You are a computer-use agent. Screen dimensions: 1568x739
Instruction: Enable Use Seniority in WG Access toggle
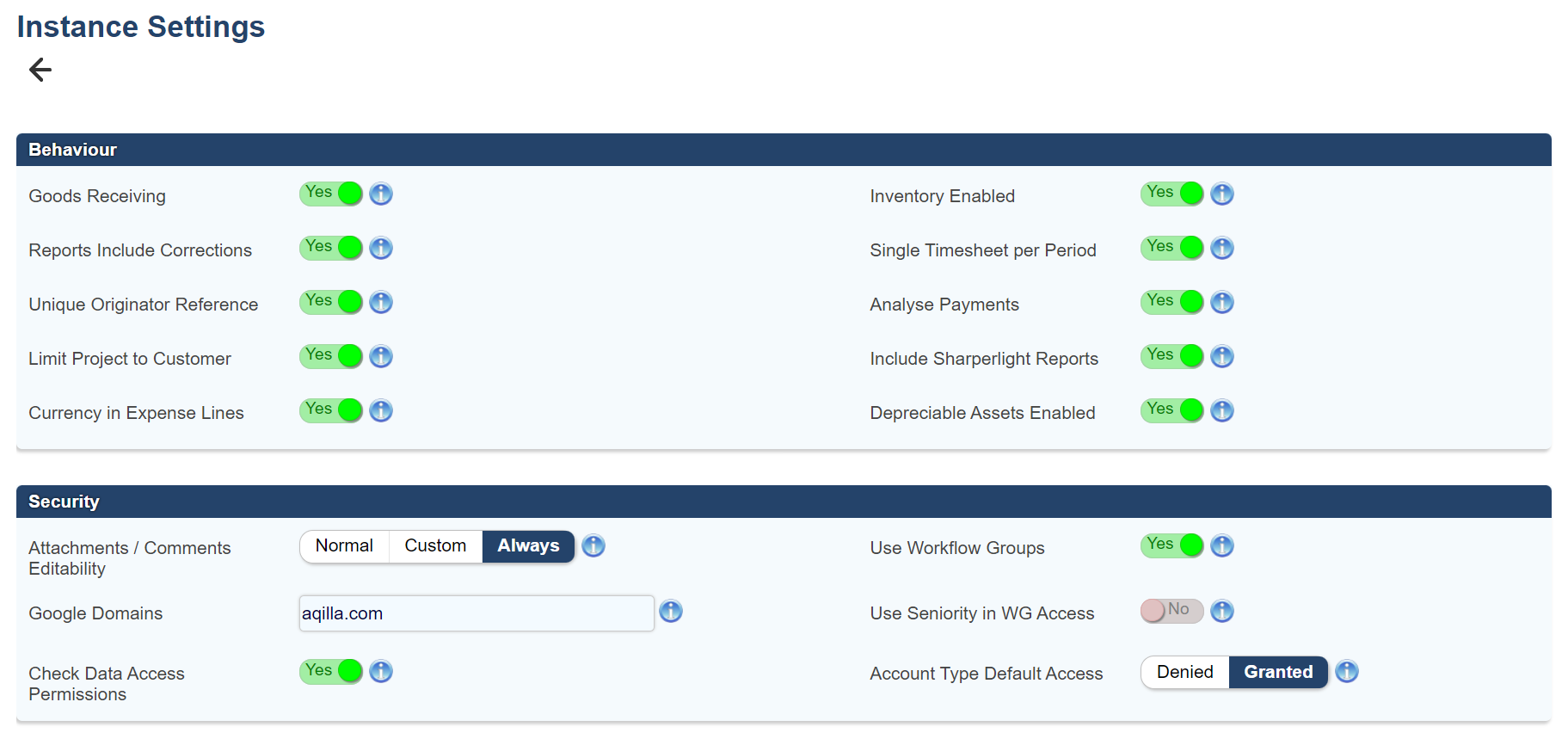(1171, 611)
